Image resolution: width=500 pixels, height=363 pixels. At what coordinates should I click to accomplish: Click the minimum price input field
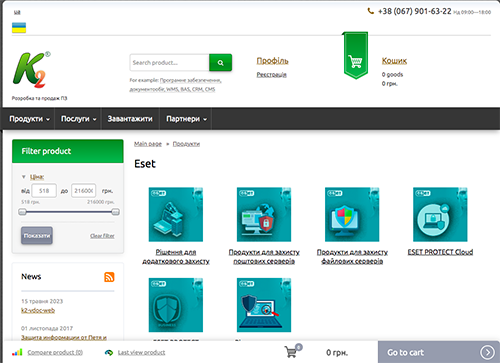pyautogui.click(x=44, y=191)
